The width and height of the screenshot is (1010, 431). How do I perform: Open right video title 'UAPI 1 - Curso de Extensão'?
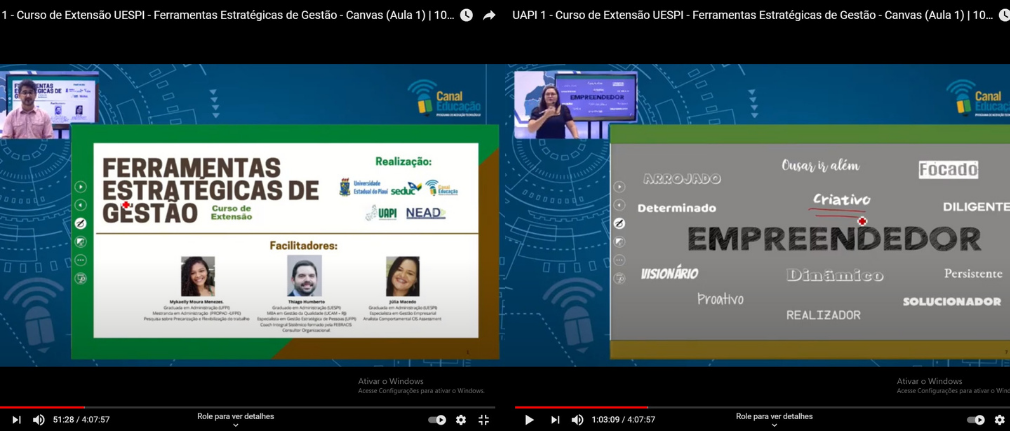click(x=752, y=15)
